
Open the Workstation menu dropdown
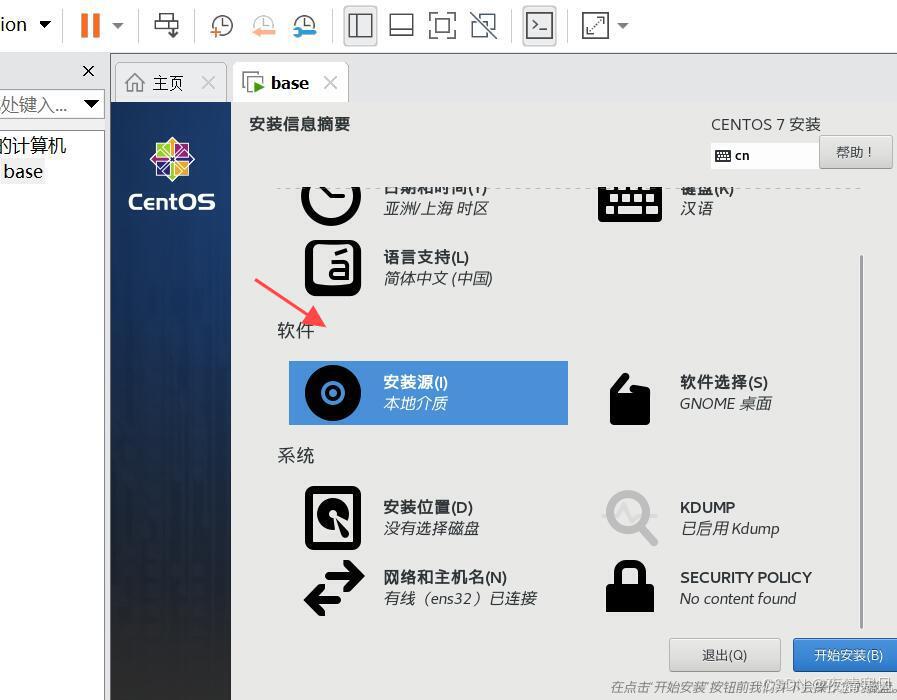(x=25, y=25)
